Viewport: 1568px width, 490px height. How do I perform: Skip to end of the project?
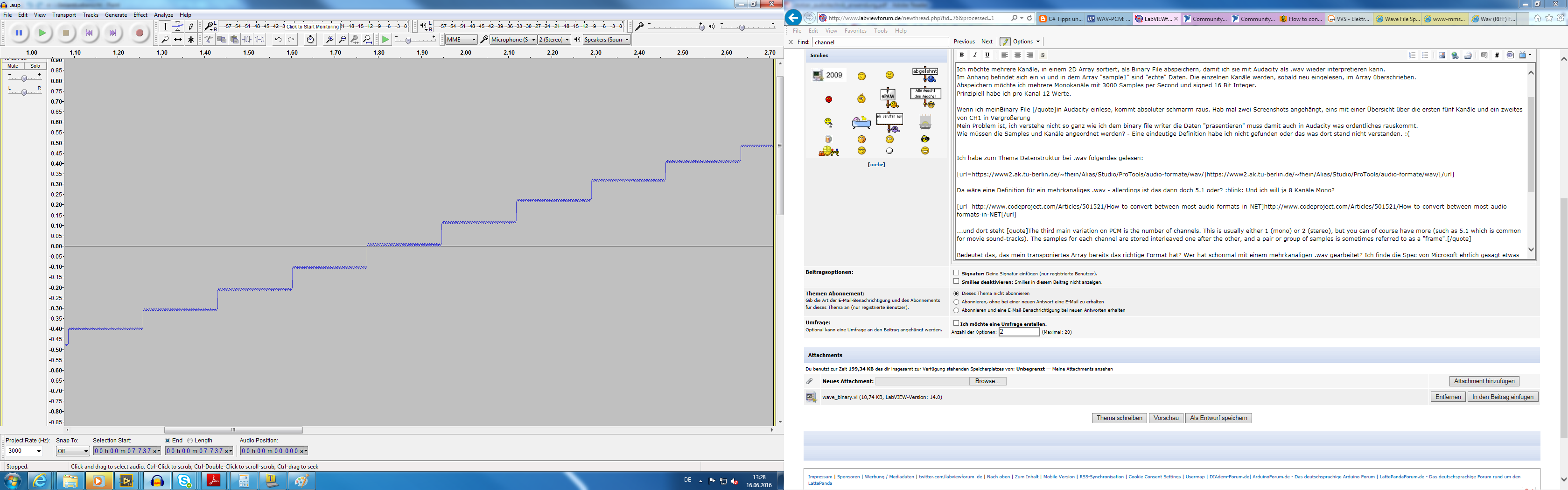click(112, 33)
